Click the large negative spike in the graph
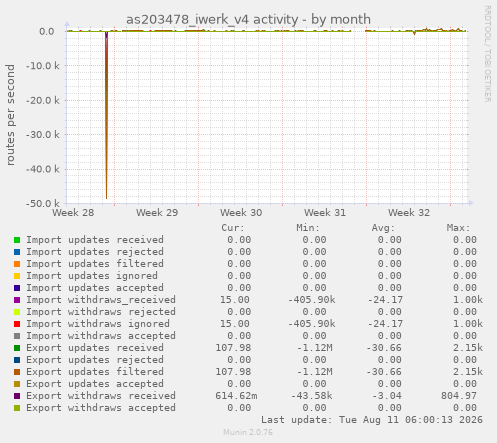Screen dimensions: 497x443 106,115
